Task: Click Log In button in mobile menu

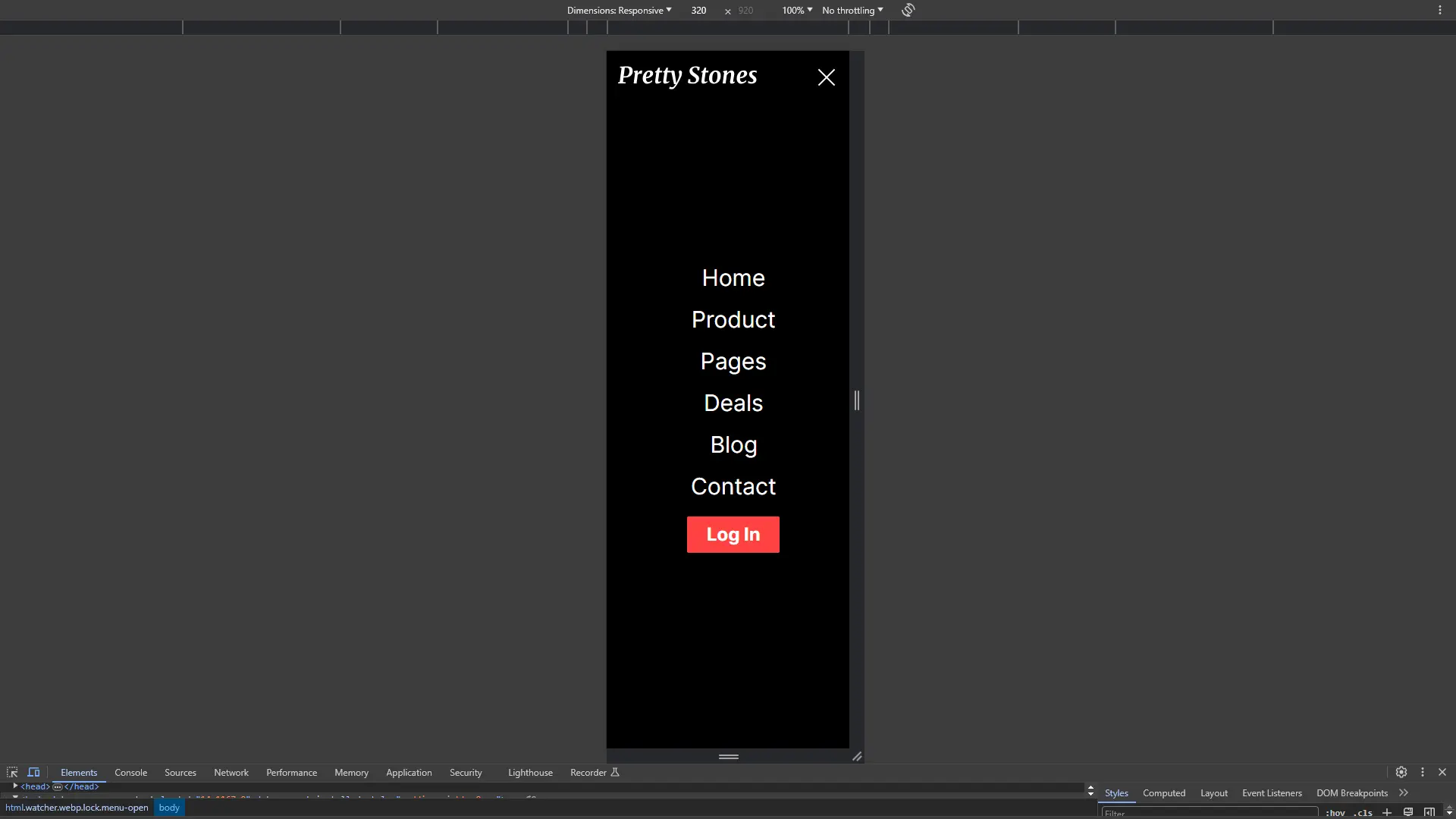Action: click(733, 534)
